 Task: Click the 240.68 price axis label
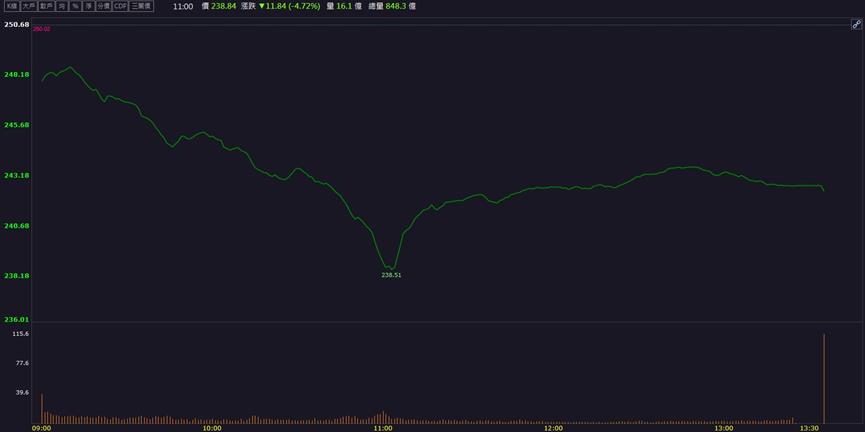tap(17, 226)
